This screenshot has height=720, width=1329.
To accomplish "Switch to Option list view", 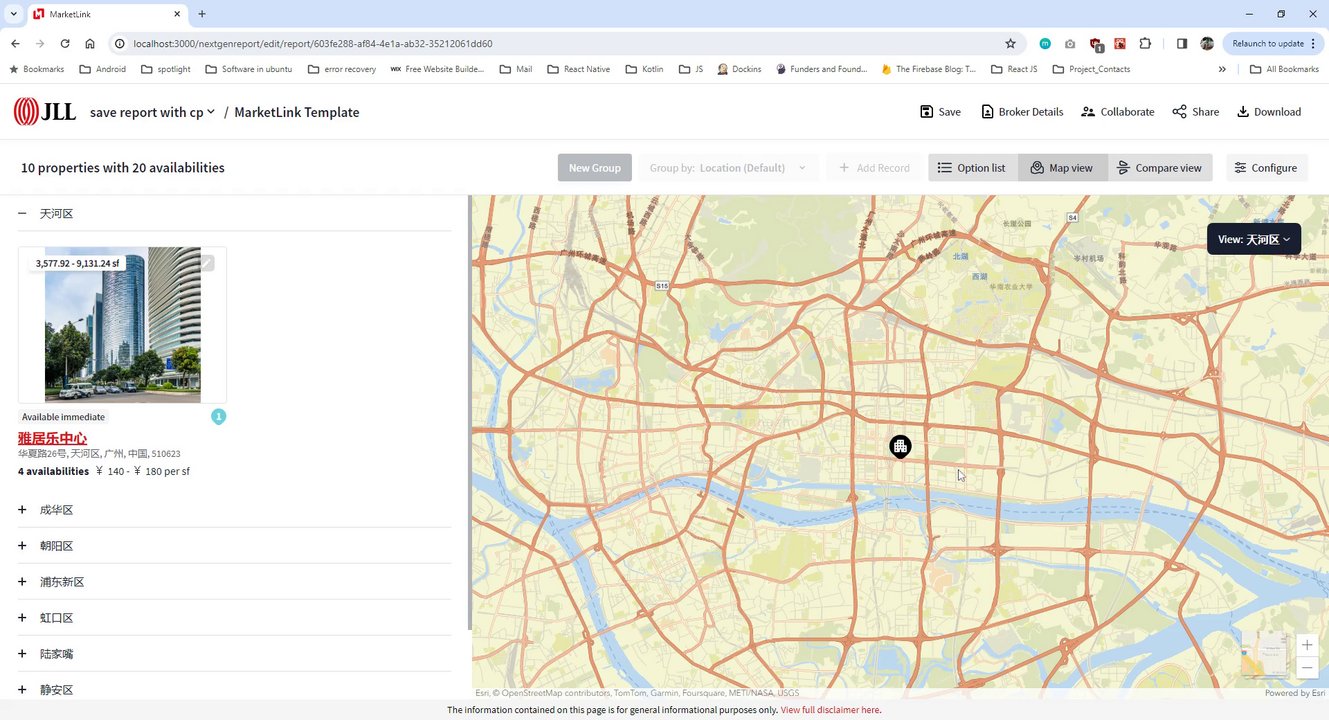I will (x=972, y=168).
